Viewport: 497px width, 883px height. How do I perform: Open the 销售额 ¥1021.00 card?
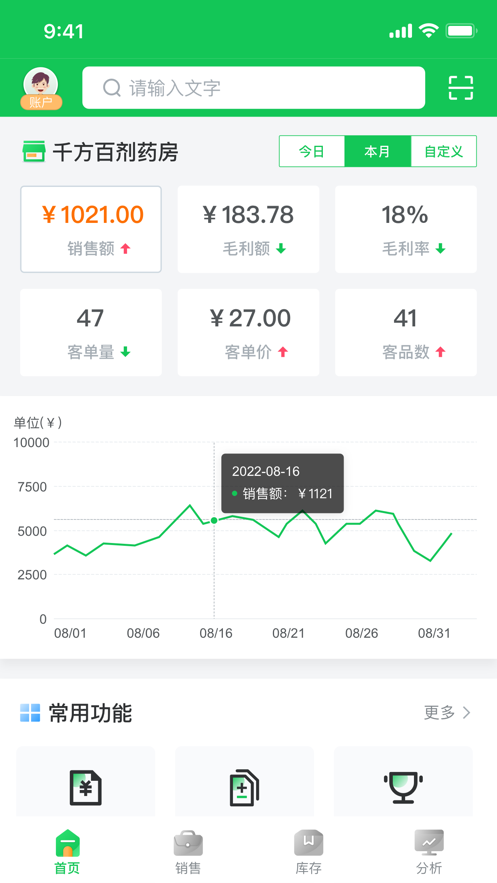(91, 229)
